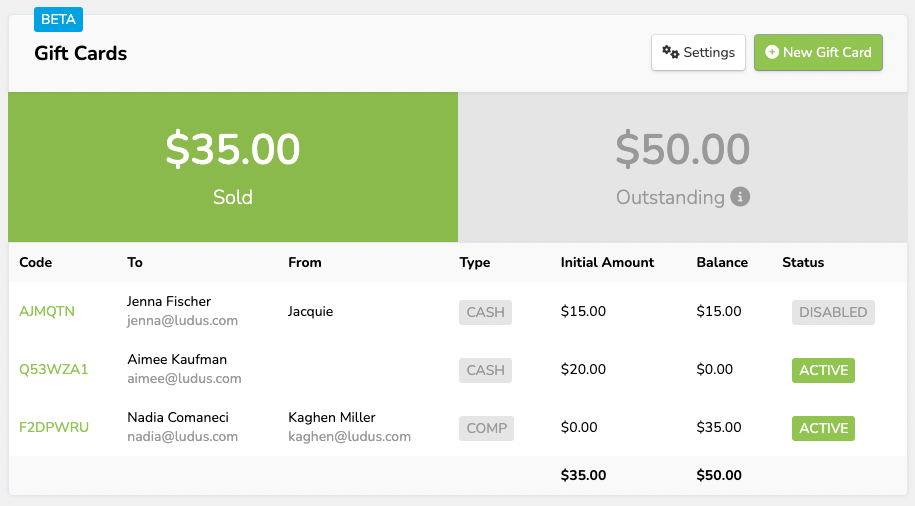Click the Initial Amount column header
Viewport: 915px width, 506px height.
(x=607, y=262)
